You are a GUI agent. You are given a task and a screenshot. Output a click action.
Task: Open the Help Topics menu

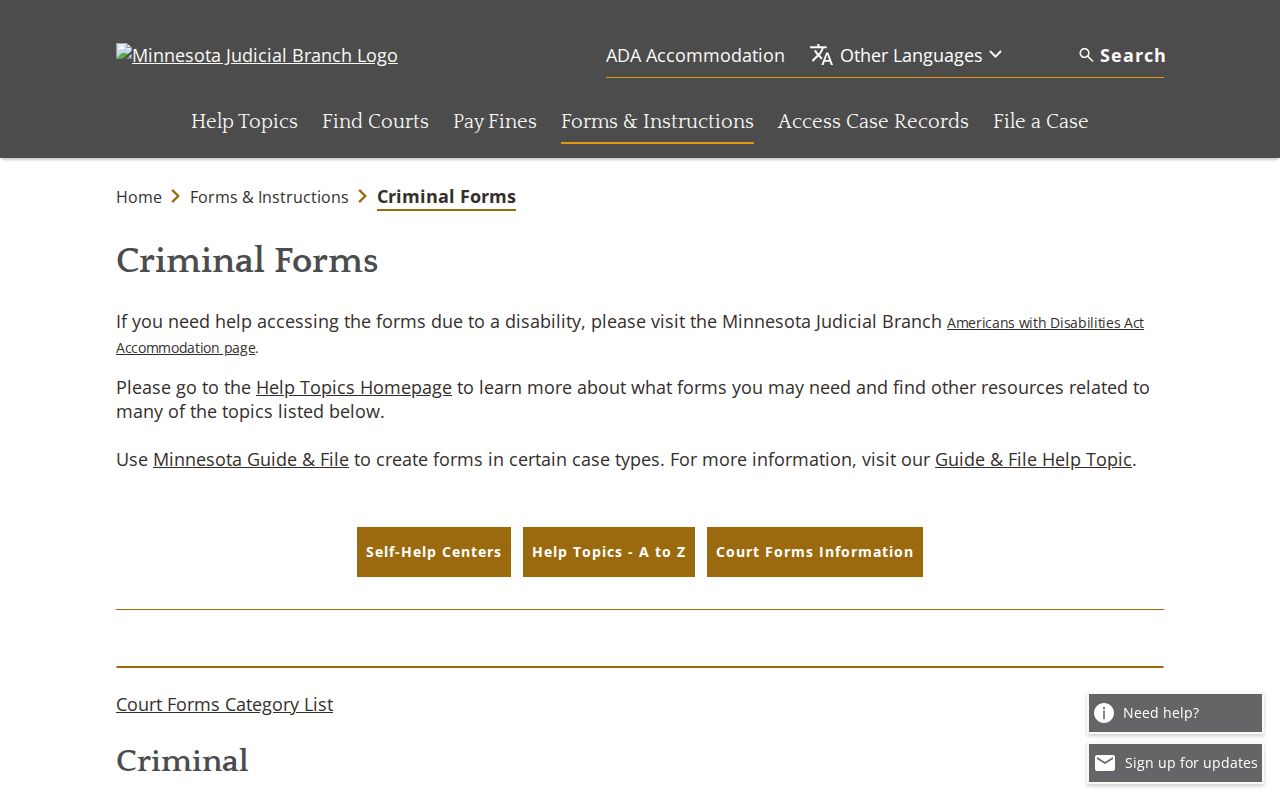(244, 121)
